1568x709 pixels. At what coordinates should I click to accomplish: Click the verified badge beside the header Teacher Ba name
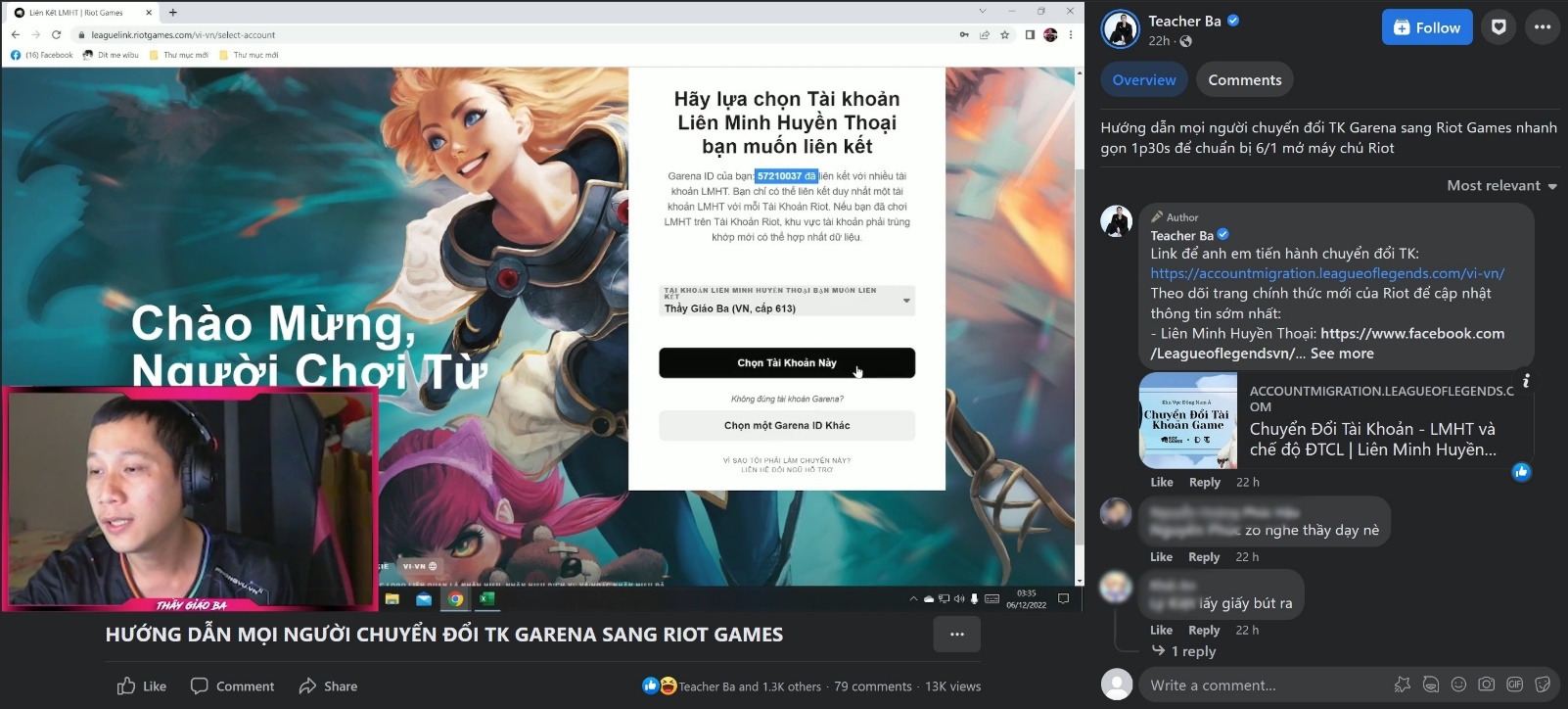[x=1233, y=21]
